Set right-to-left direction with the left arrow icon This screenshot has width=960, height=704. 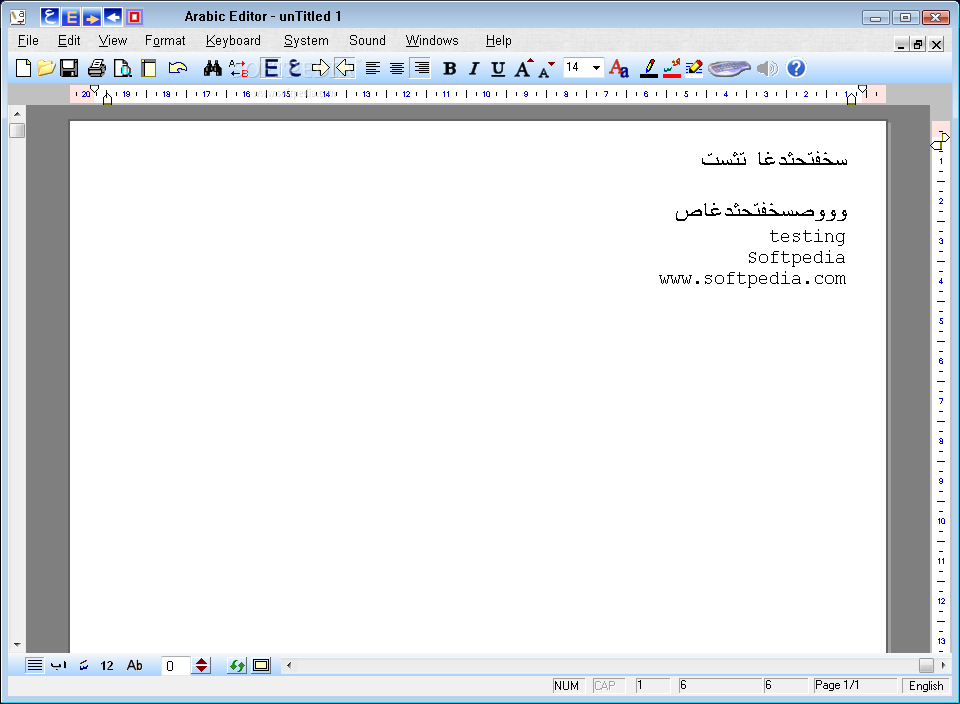point(345,68)
